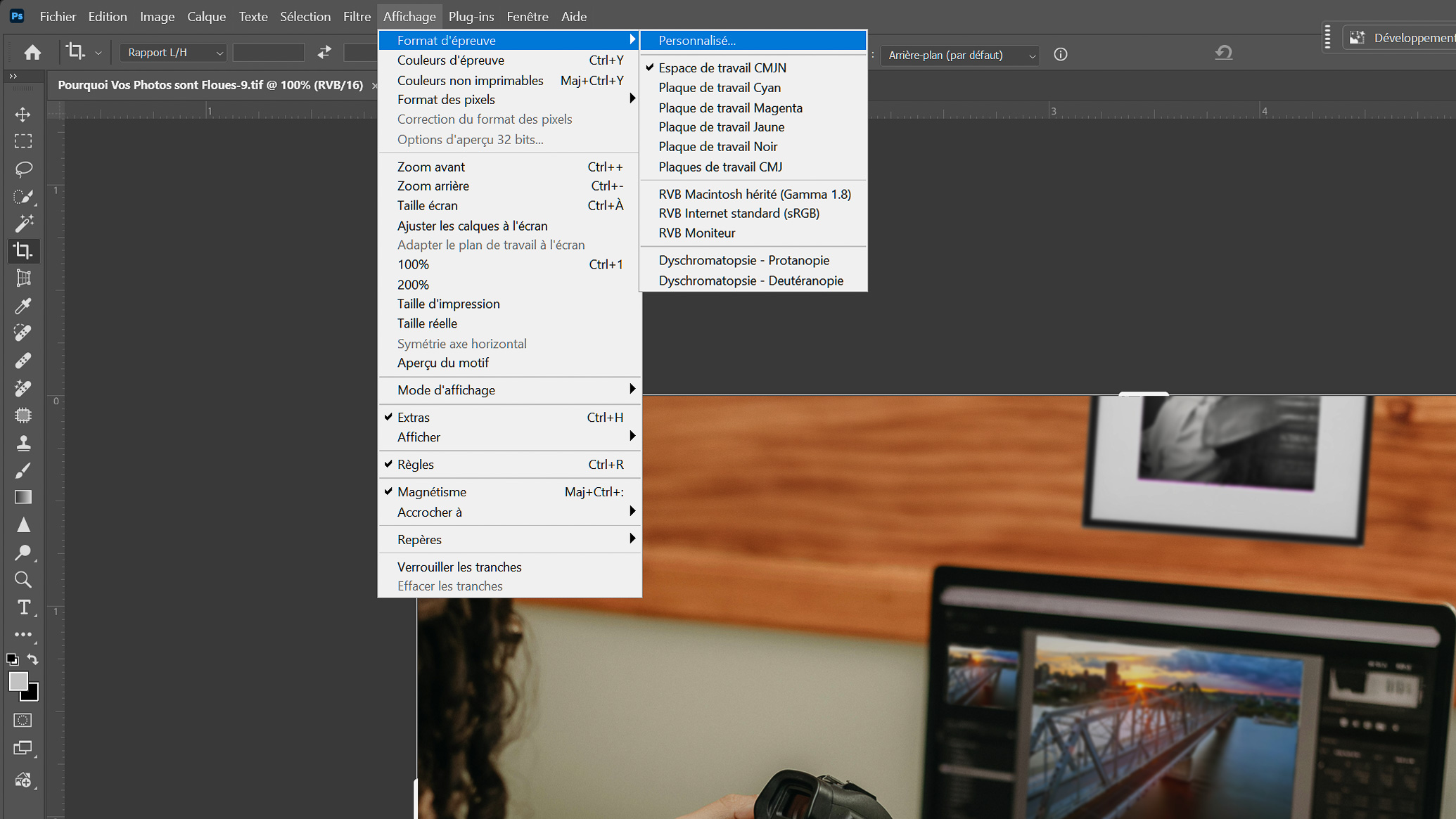This screenshot has height=819, width=1456.
Task: Choose Dyschromatopsie - Protanopie
Action: (744, 259)
